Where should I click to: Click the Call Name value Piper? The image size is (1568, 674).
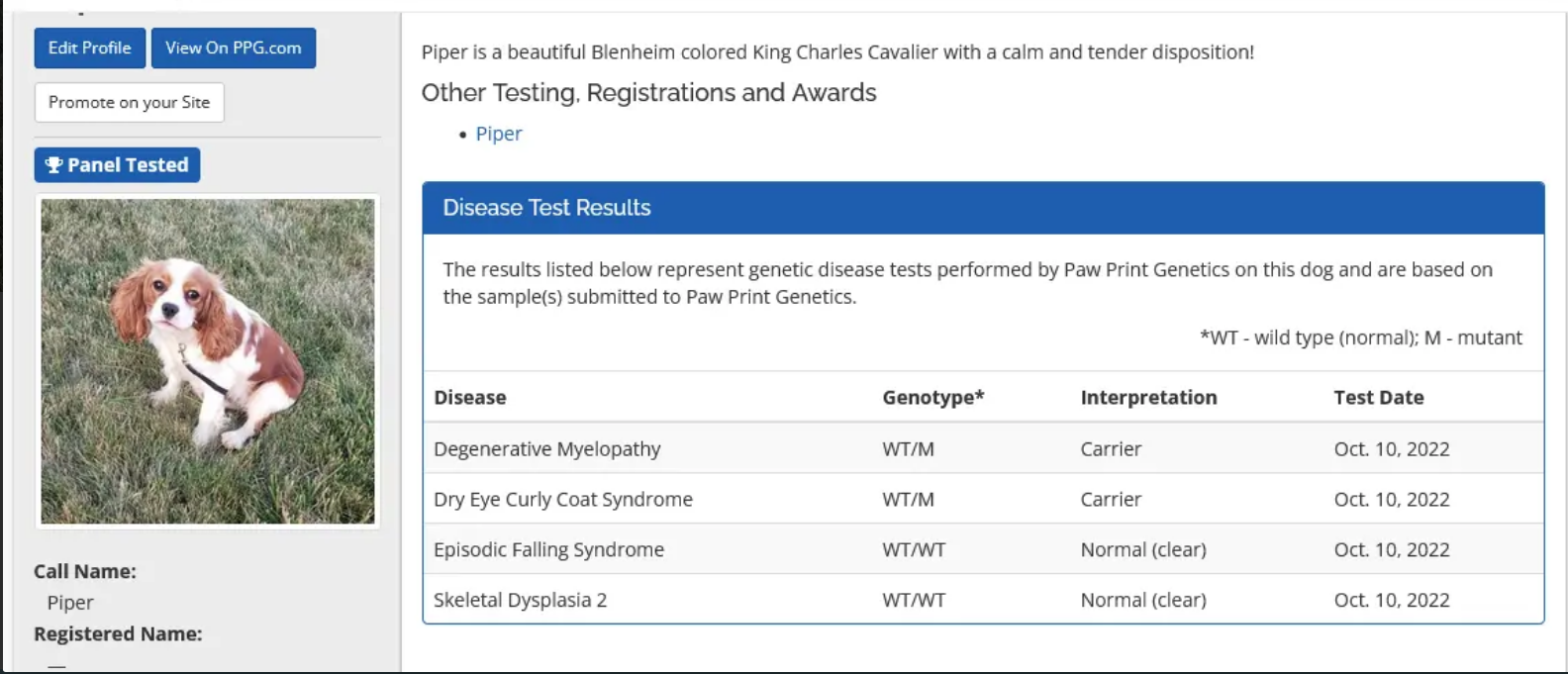(70, 603)
